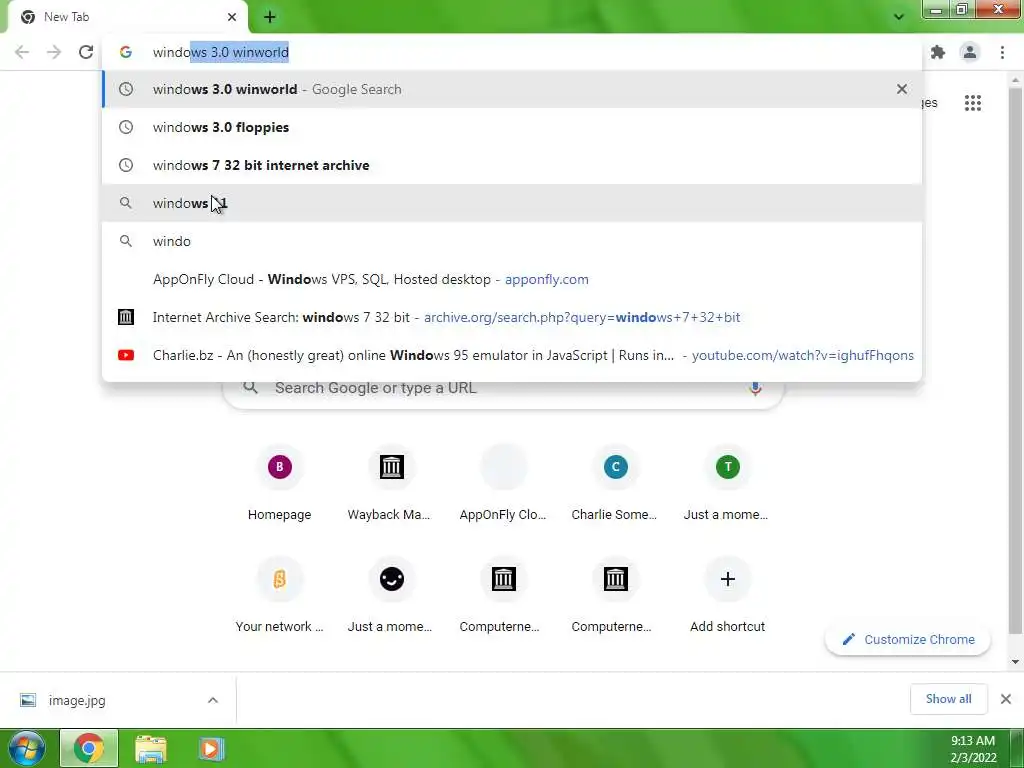Close the downloads bar
Viewport: 1024px width, 768px height.
(1006, 699)
